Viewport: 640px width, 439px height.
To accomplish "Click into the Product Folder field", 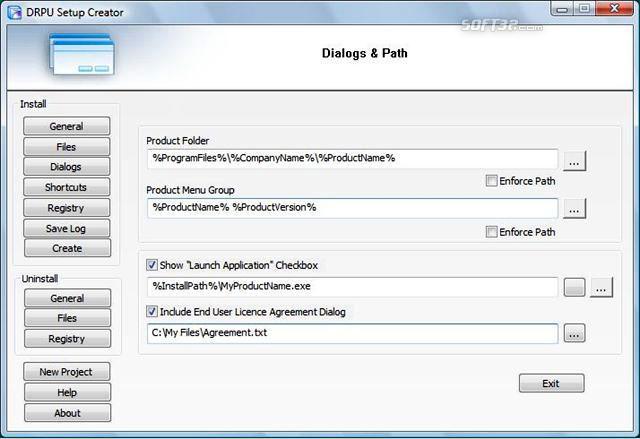I will [x=352, y=159].
